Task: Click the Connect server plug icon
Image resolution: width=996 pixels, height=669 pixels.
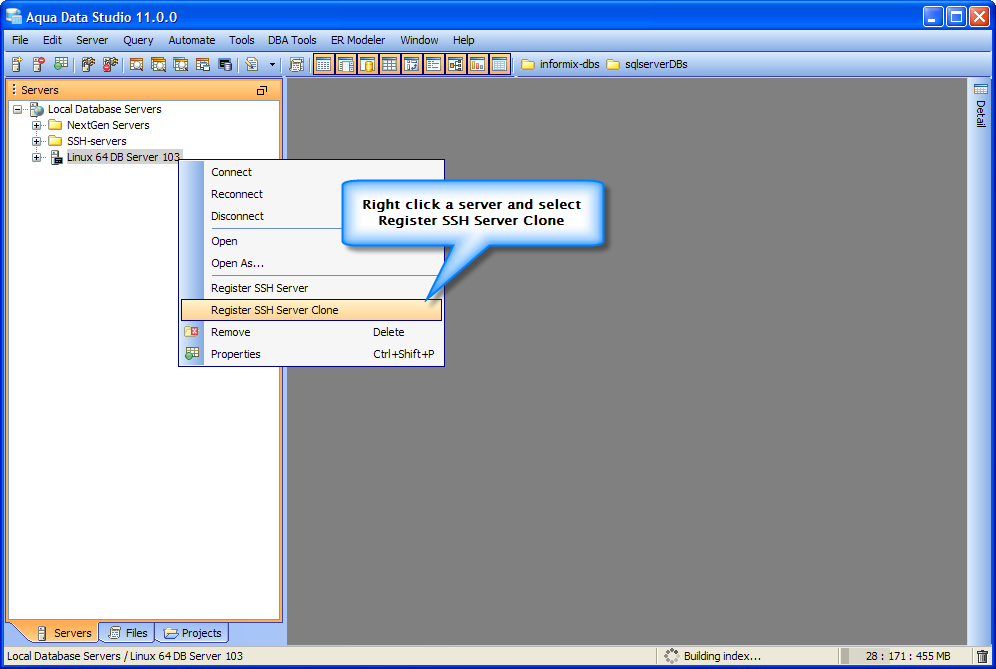Action: [x=88, y=64]
